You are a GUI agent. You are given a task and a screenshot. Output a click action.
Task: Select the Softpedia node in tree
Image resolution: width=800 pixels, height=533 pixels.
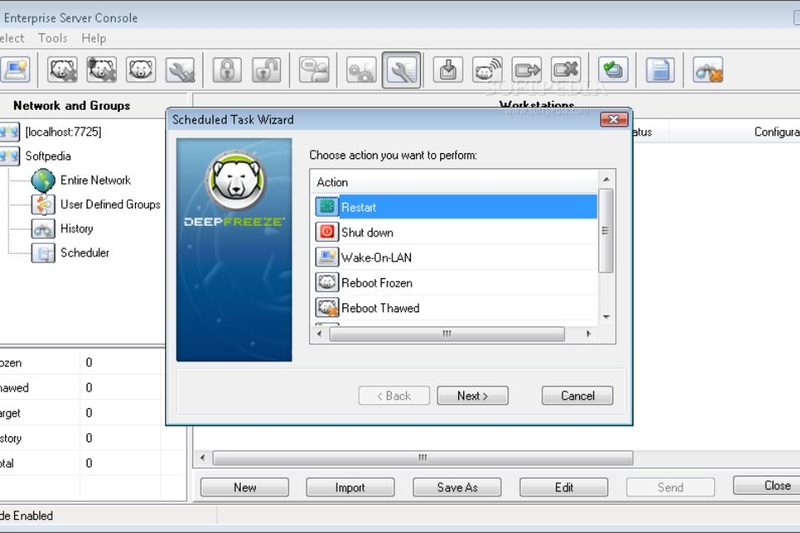point(48,156)
